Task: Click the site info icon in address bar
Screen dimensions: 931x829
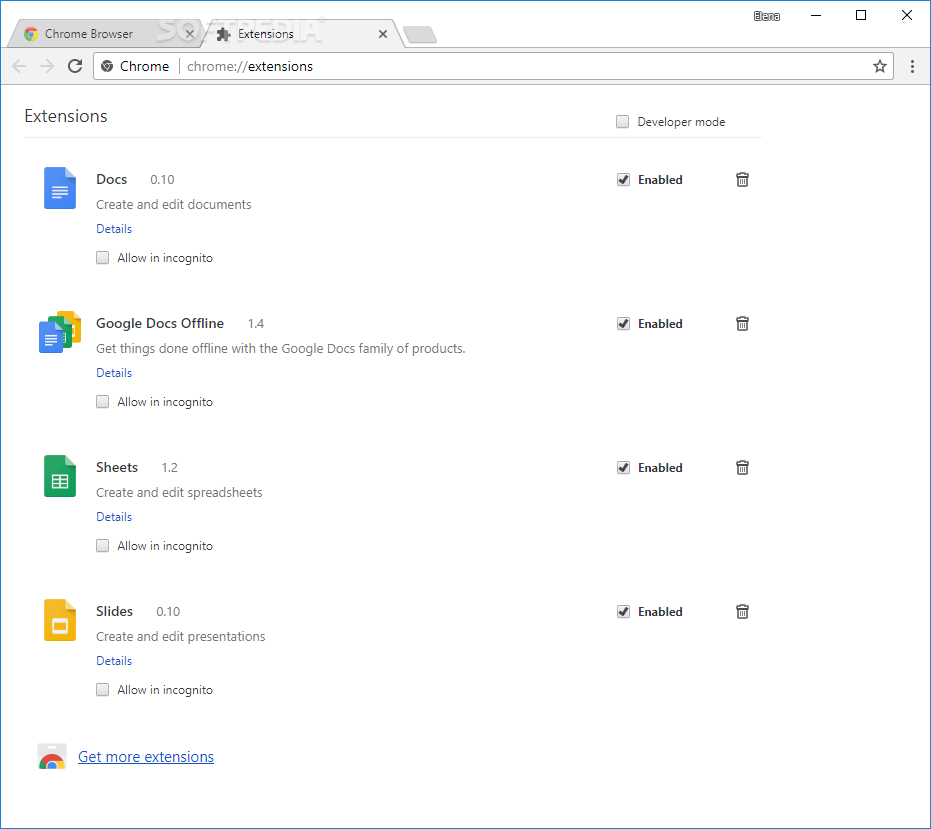Action: click(107, 66)
